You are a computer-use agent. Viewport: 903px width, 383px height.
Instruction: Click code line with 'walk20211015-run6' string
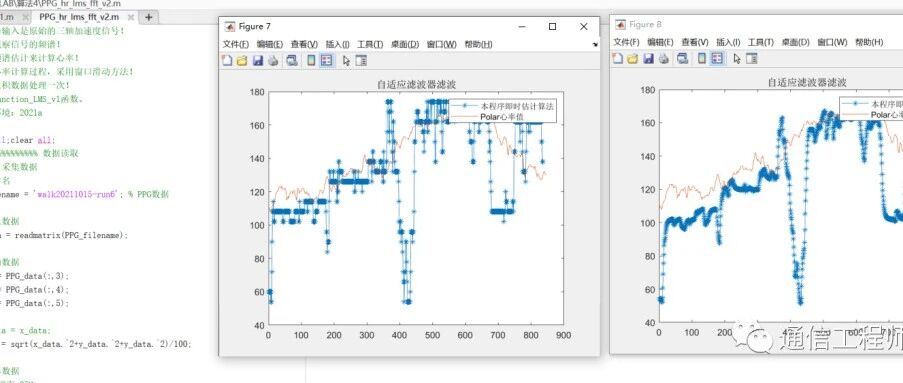[x=85, y=195]
